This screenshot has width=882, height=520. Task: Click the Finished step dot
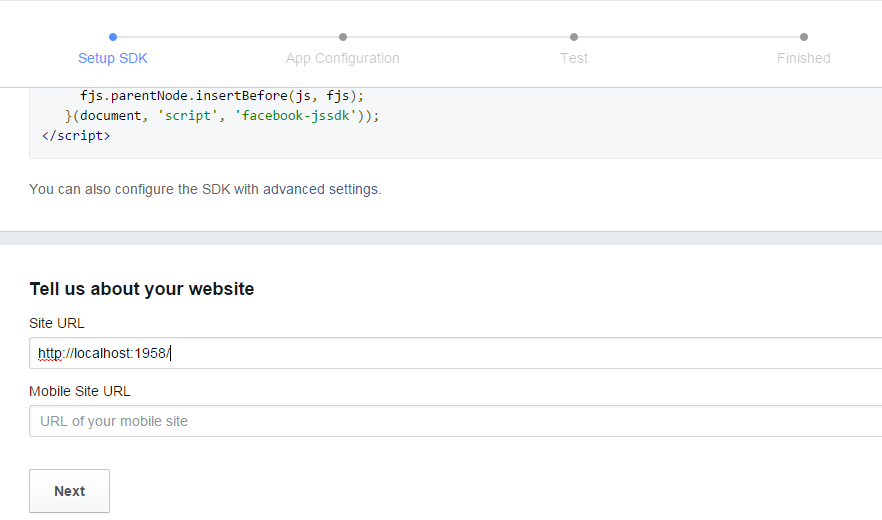tap(804, 37)
